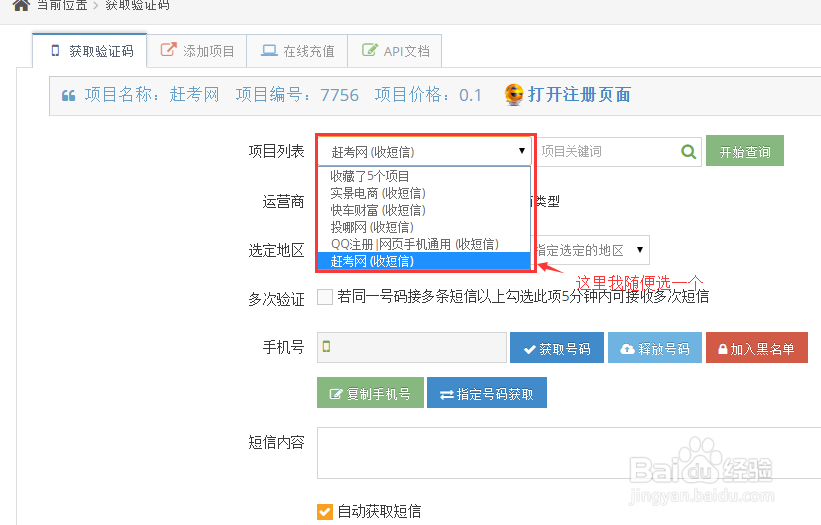Click the 获取验证码 breadcrumb text
Screen dimensions: 821x525
(x=137, y=5)
